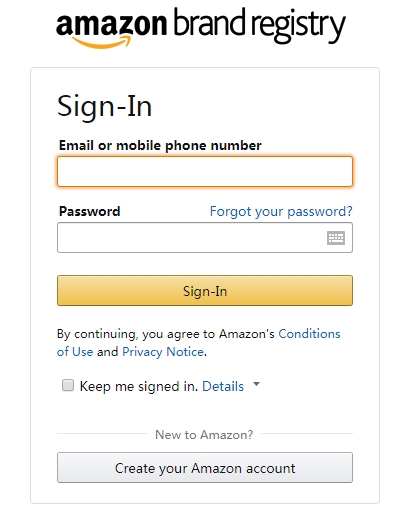Click the orange Amazon smile arrow
This screenshot has height=520, width=420.
coord(101,42)
